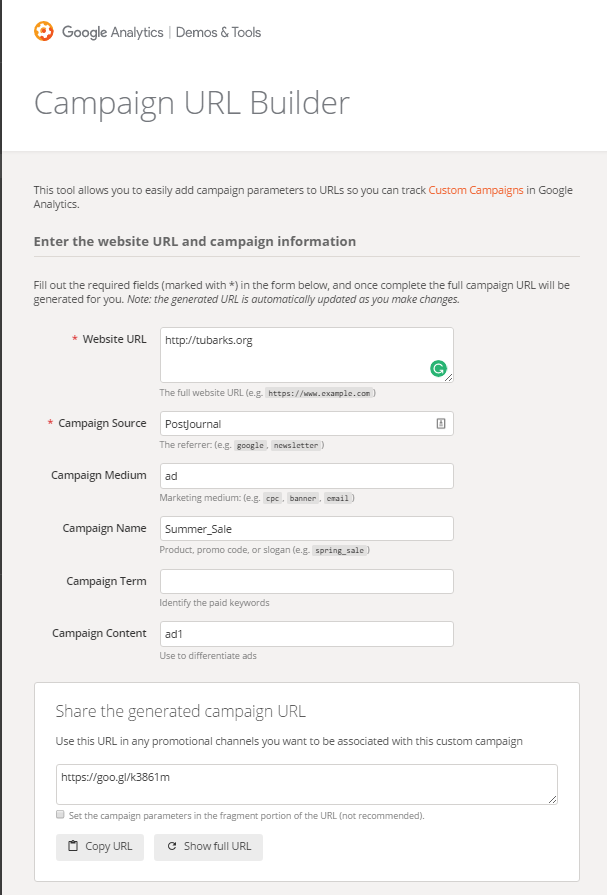Select the Campaign Medium input field
The image size is (607, 895).
tap(306, 476)
